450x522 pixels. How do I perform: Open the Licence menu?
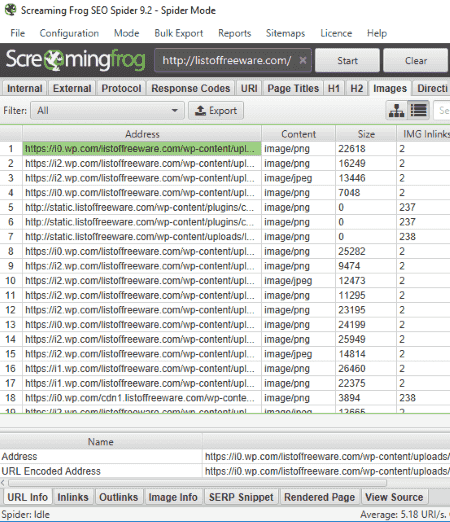click(x=336, y=33)
